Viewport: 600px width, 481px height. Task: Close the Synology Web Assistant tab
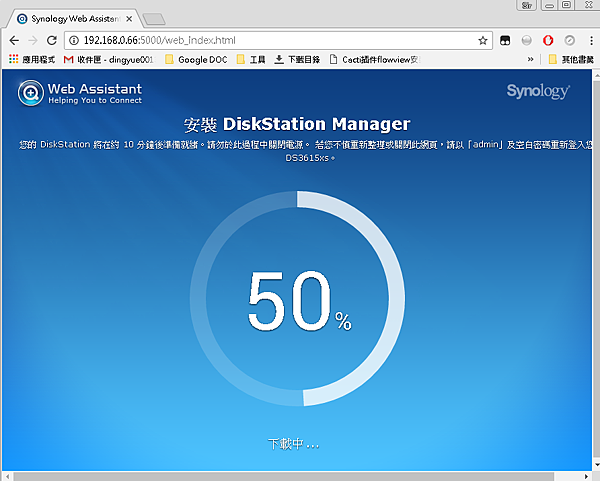(129, 19)
